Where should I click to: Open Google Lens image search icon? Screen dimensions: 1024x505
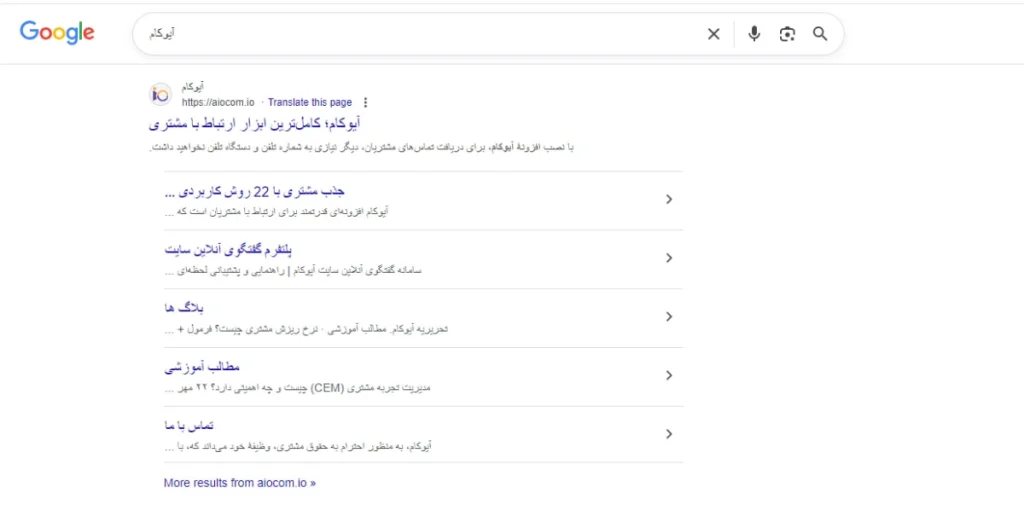click(x=787, y=34)
